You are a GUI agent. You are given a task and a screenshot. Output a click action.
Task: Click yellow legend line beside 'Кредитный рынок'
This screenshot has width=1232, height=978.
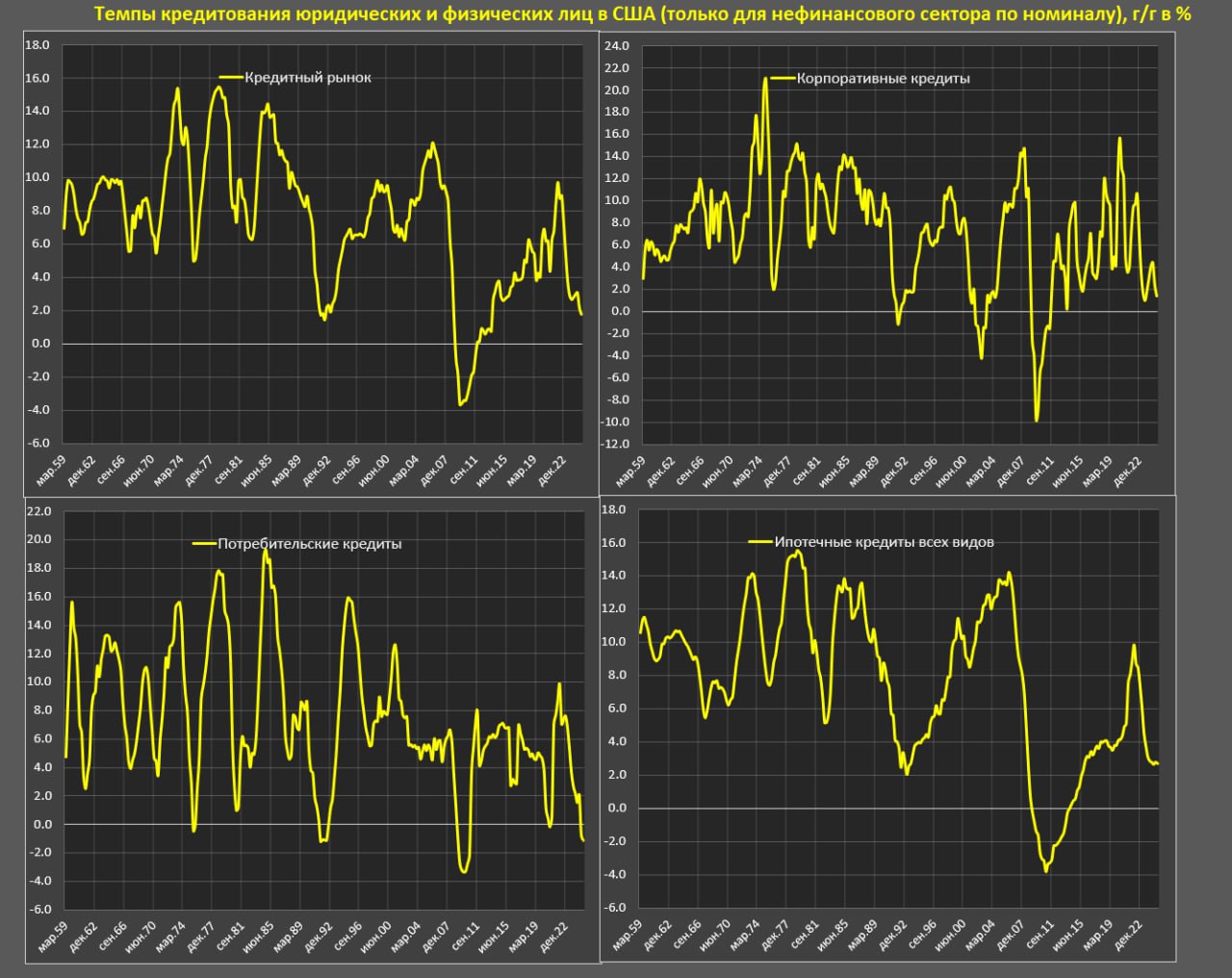pos(231,77)
